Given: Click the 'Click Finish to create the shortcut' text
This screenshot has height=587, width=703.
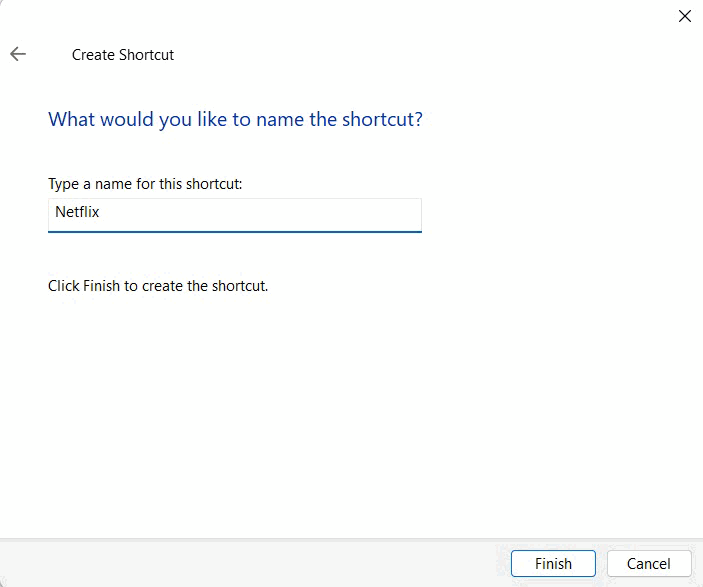Looking at the screenshot, I should coord(158,286).
